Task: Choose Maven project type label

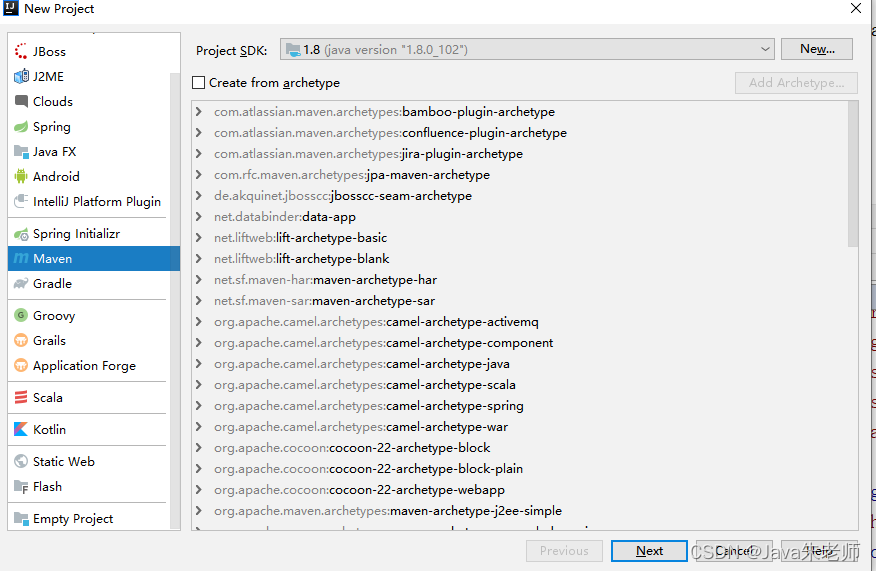Action: pos(53,259)
